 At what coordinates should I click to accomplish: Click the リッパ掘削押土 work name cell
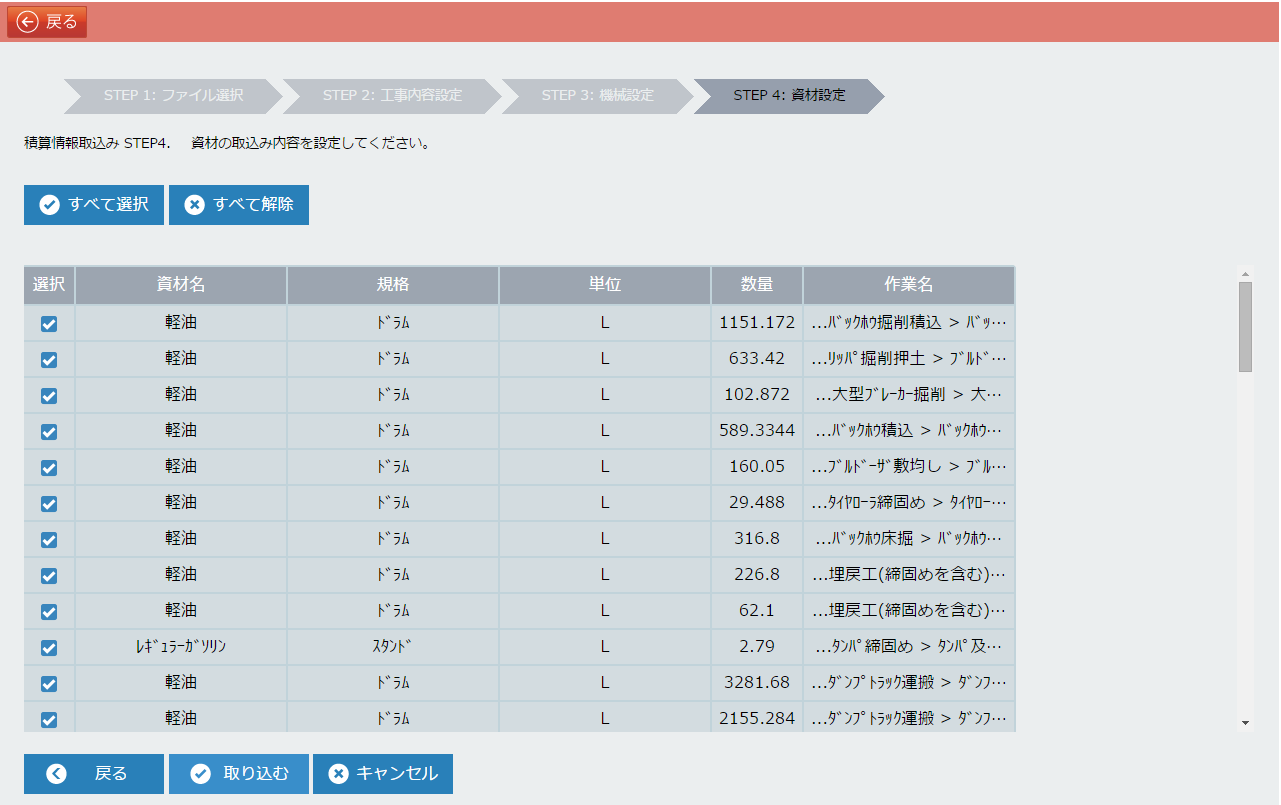coord(909,359)
